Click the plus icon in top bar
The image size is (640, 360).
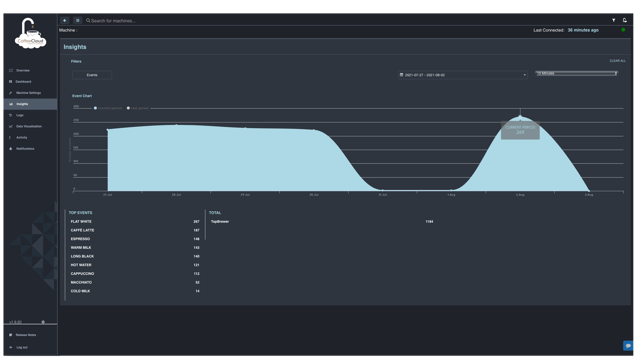(x=64, y=20)
